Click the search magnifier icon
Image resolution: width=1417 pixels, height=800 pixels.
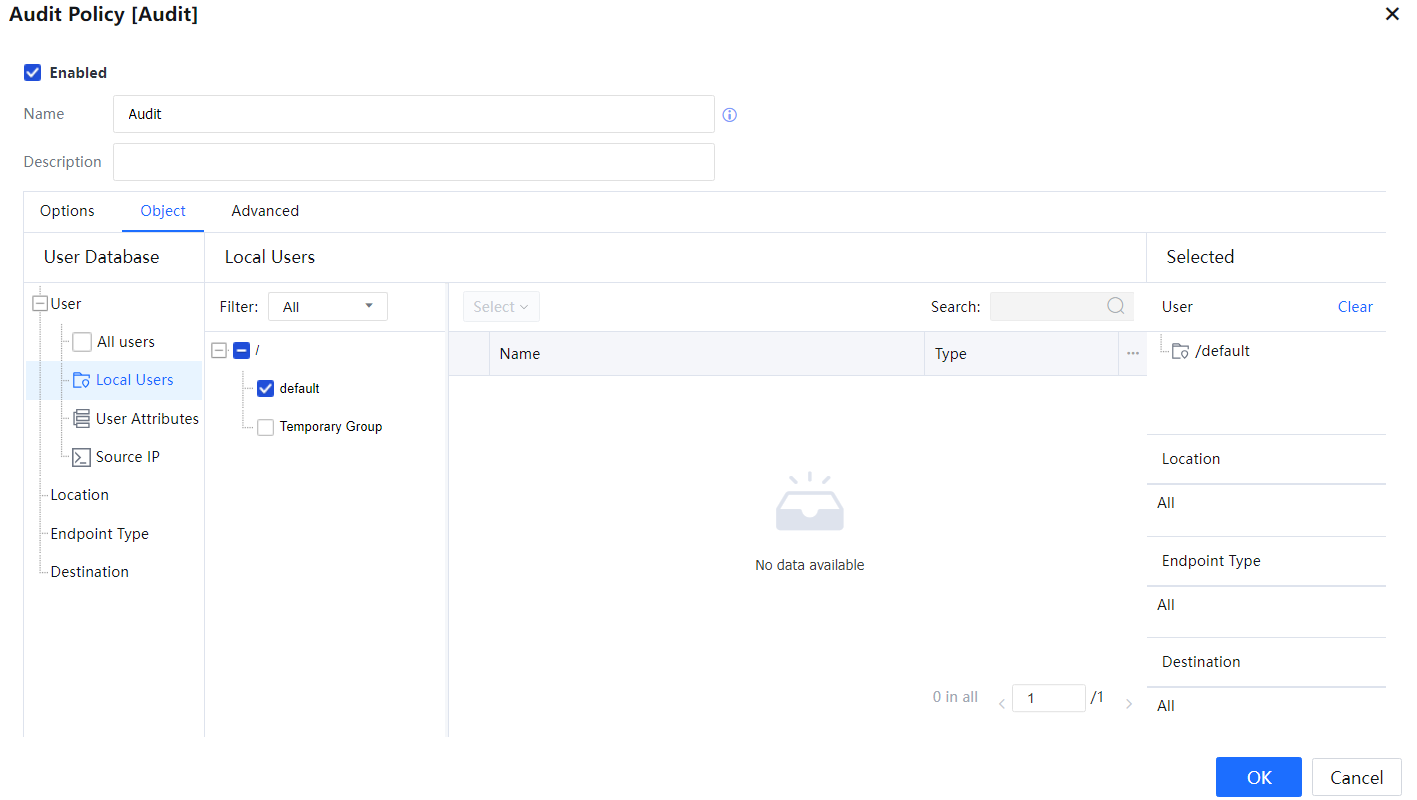1116,307
